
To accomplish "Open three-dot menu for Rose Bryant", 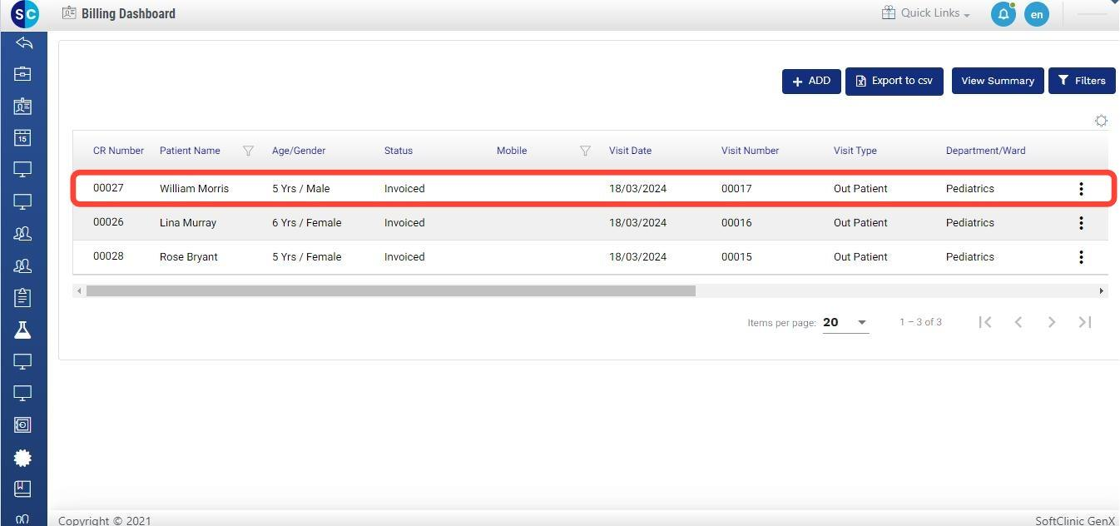I will [1080, 257].
